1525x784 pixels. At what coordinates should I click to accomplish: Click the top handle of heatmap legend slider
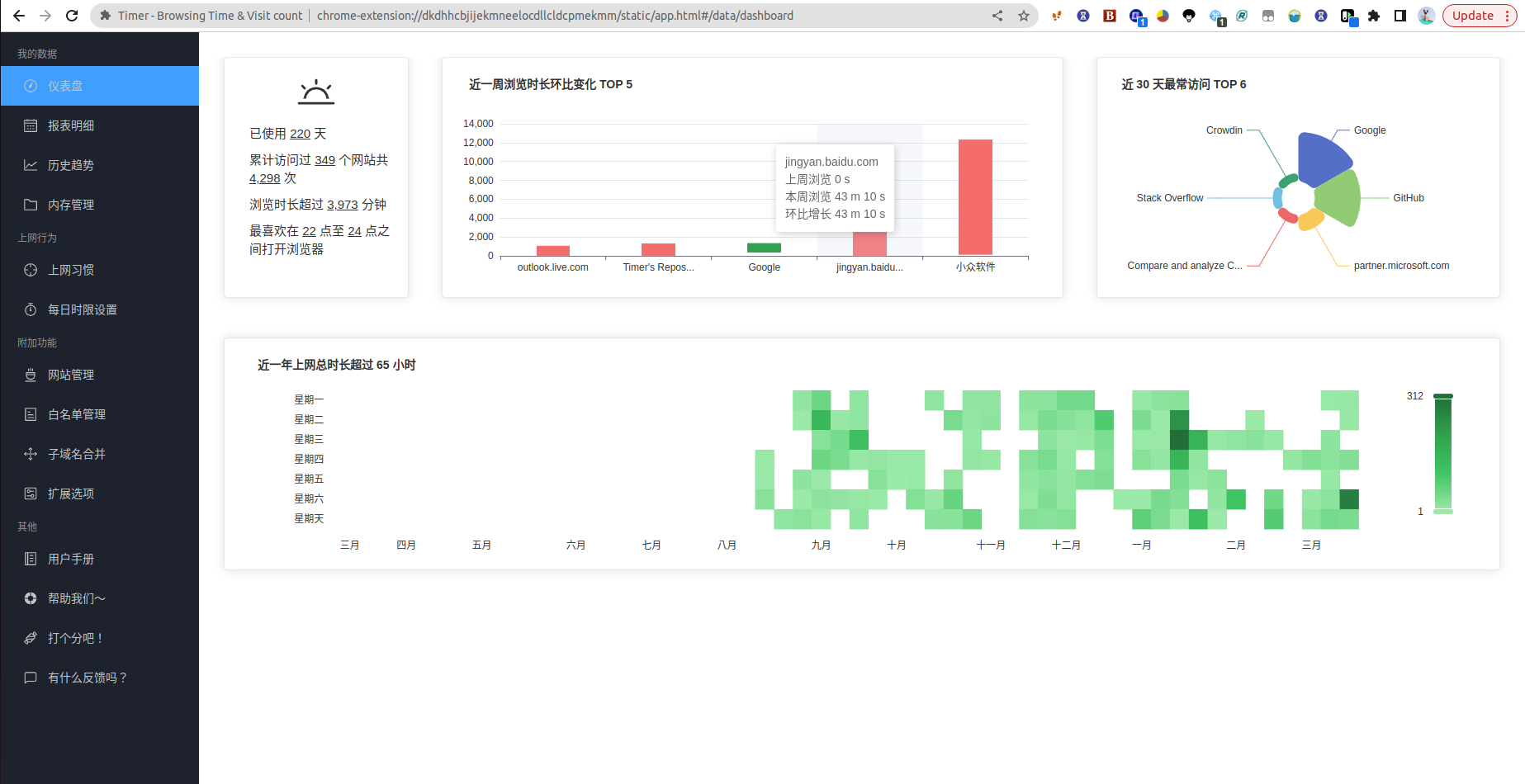click(x=1442, y=396)
